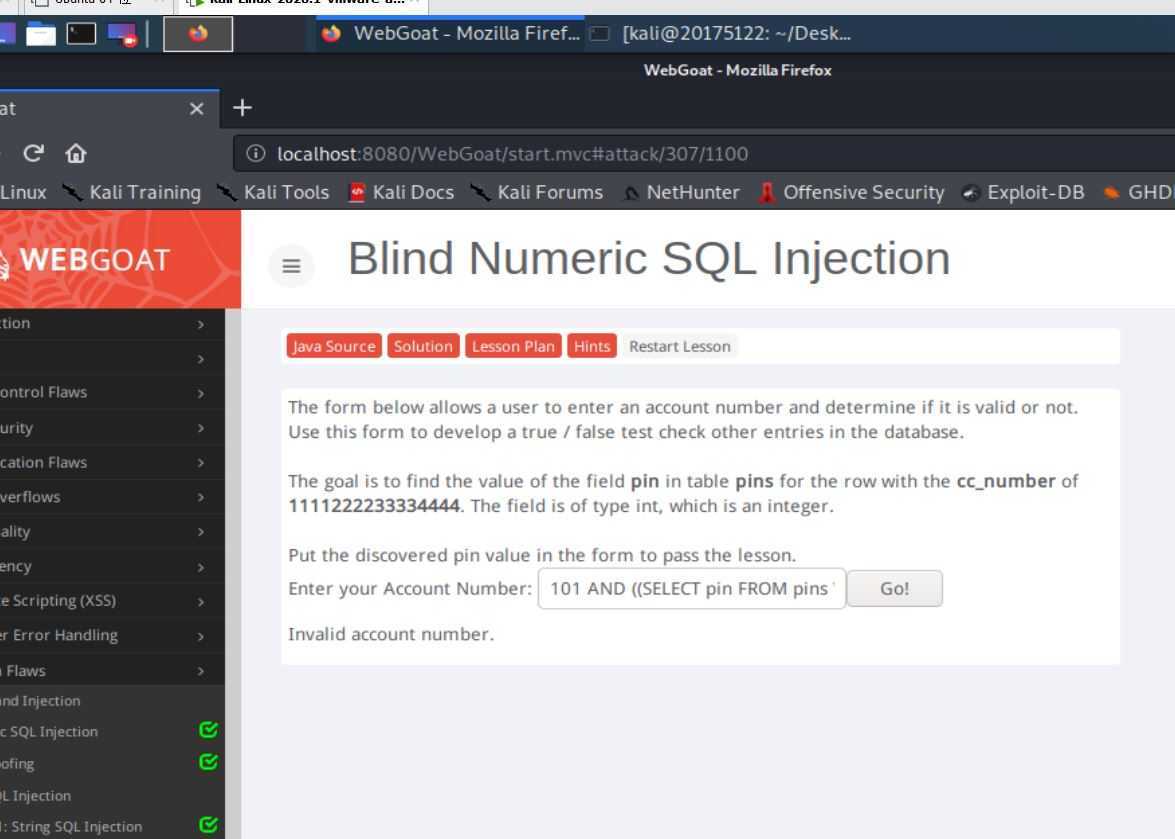Open the String SQL Injection lesson

coord(71,827)
